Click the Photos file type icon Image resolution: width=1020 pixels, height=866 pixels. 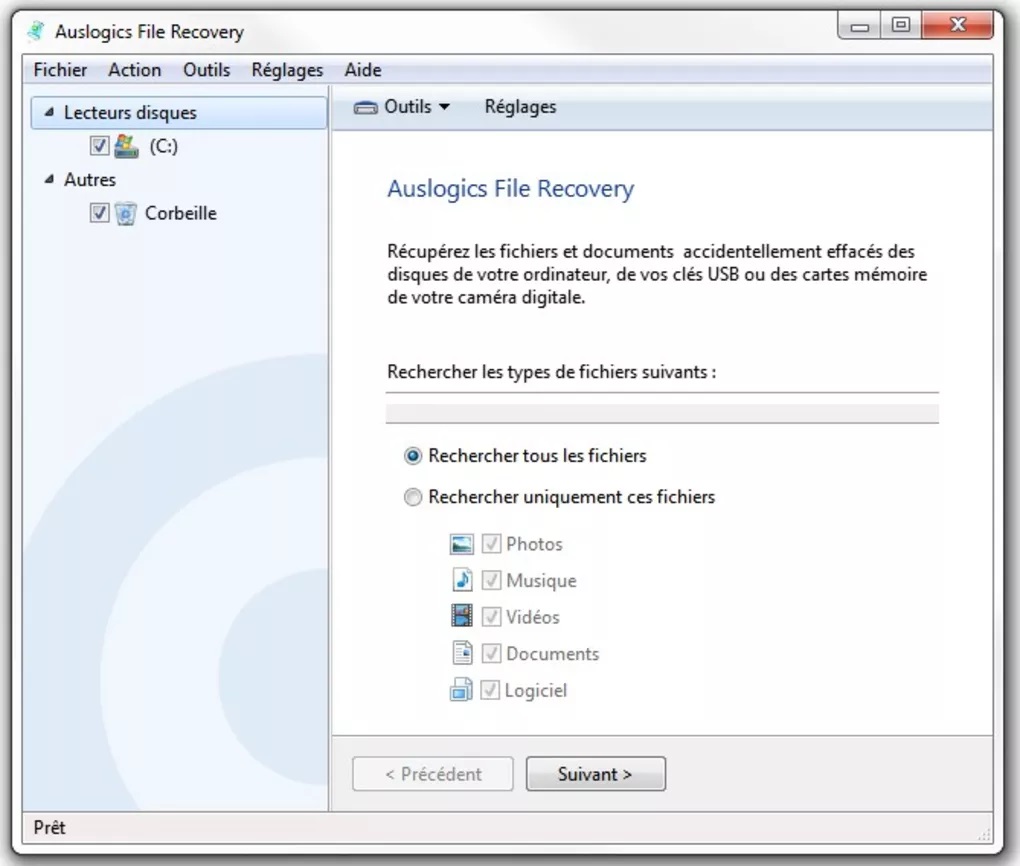coord(461,544)
